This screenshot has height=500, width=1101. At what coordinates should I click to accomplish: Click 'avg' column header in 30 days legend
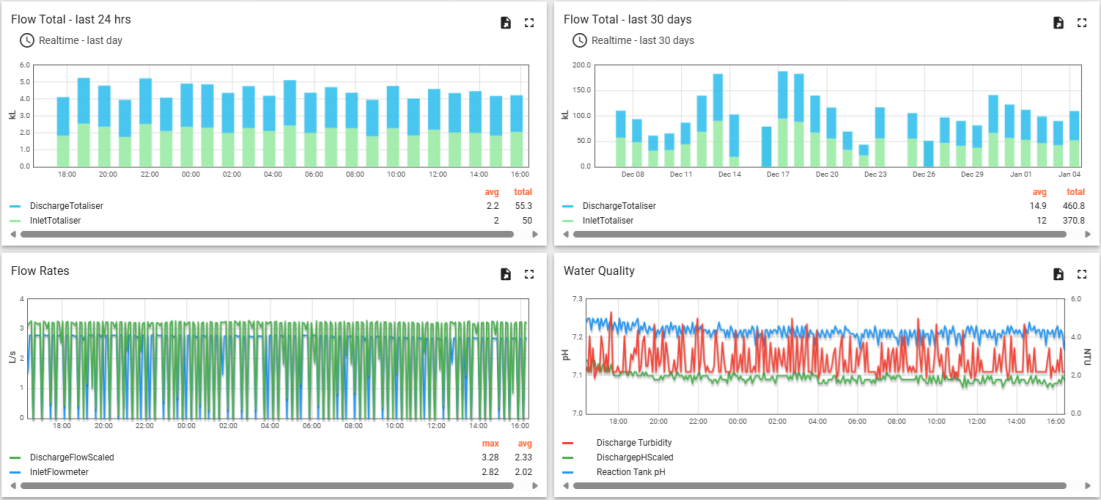1039,192
